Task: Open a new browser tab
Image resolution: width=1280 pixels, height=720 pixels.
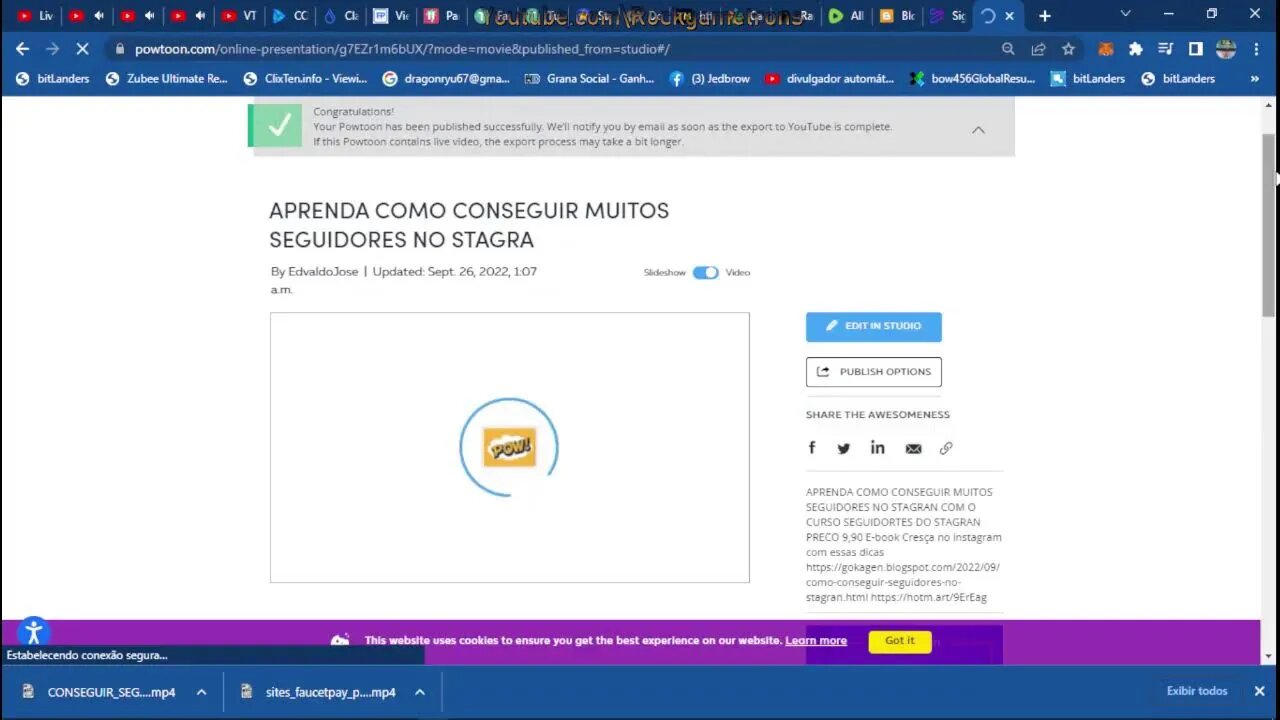Action: (1045, 16)
